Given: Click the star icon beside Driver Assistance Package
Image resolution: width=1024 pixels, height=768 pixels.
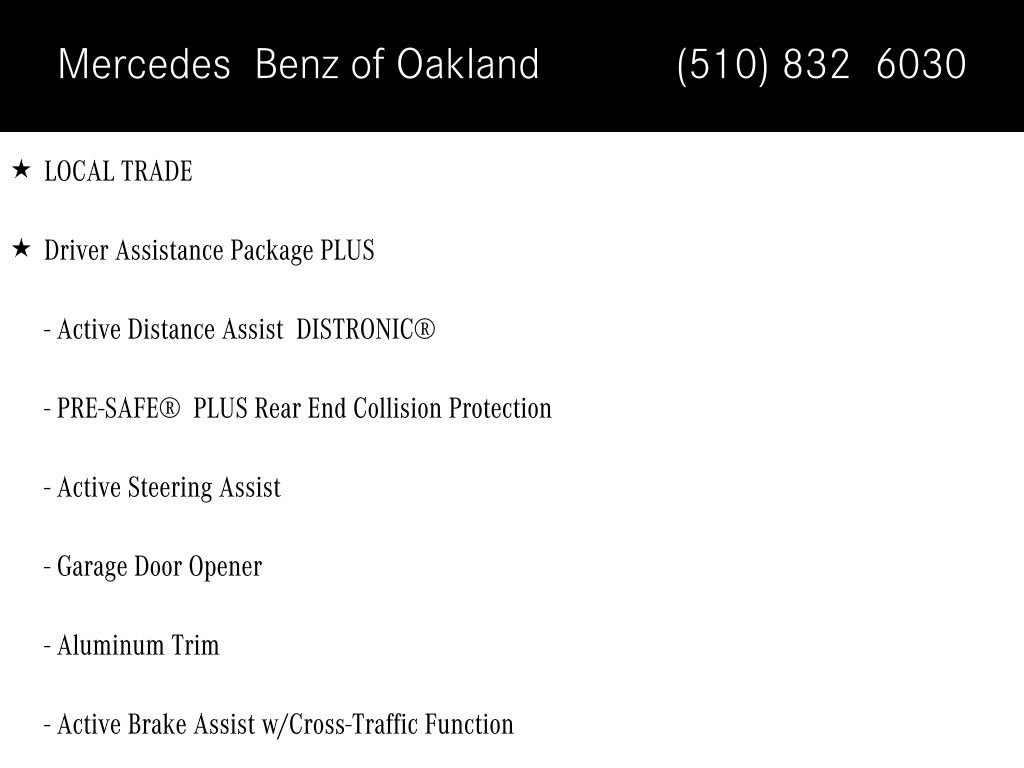Looking at the screenshot, I should (22, 249).
